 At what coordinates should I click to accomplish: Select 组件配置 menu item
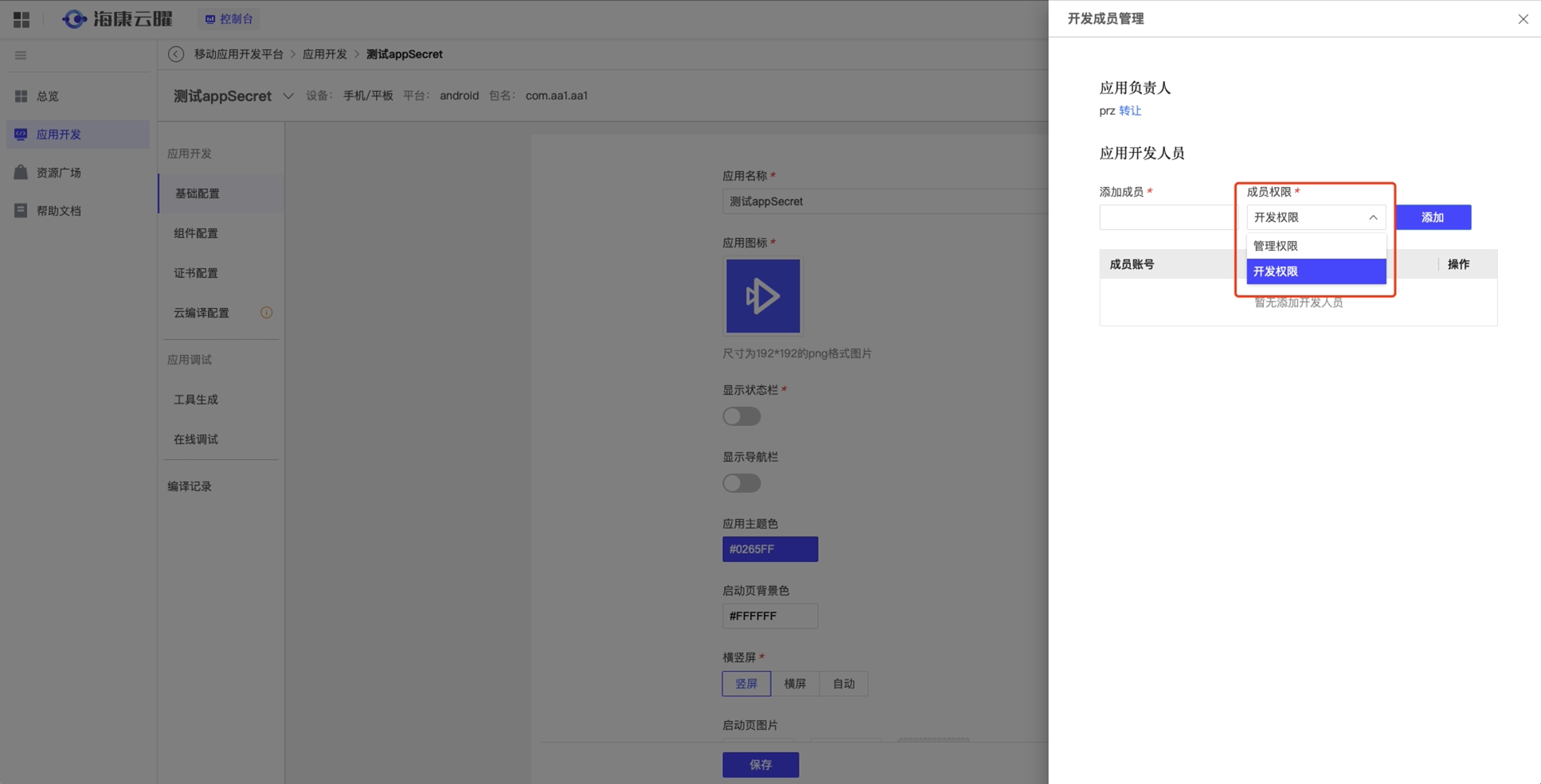(221, 233)
